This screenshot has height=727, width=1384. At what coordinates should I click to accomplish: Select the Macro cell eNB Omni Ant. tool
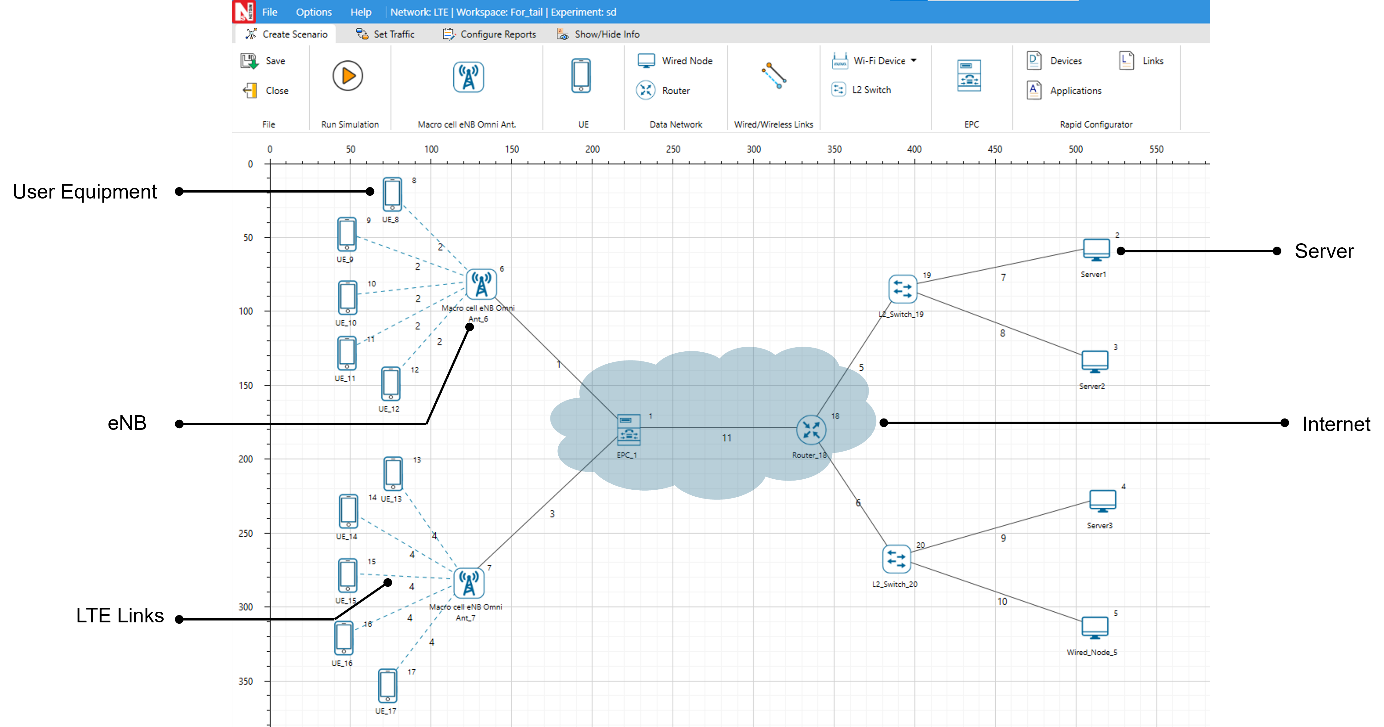point(468,76)
